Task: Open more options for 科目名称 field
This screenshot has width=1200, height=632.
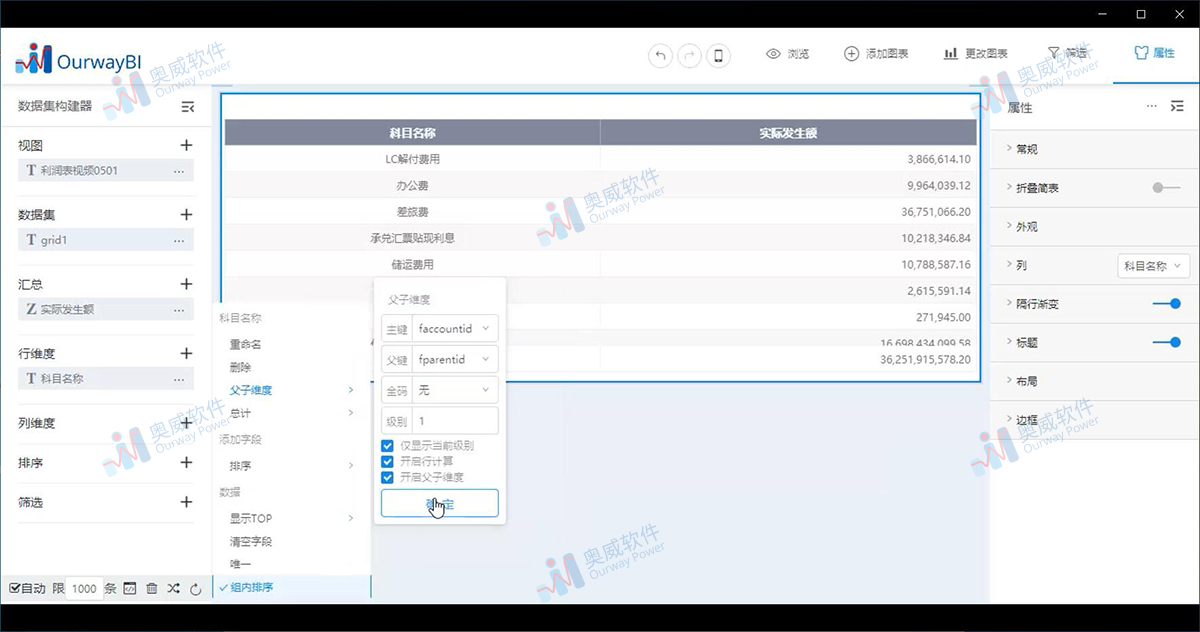Action: click(179, 379)
